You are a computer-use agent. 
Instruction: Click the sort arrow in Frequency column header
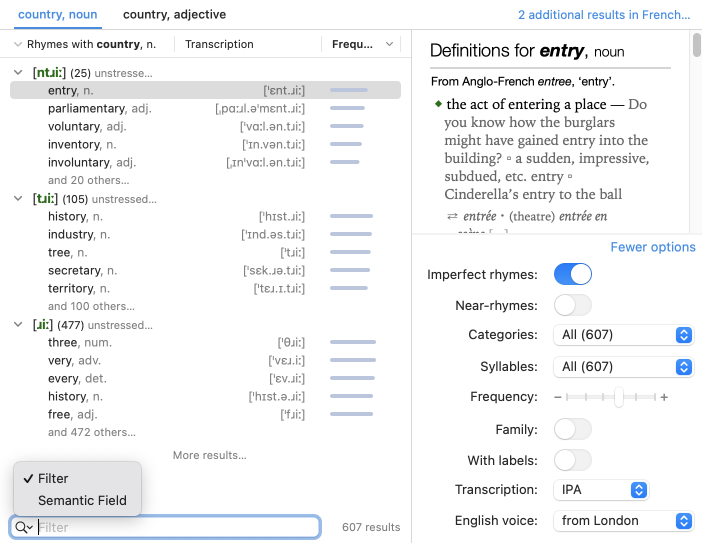(x=389, y=45)
